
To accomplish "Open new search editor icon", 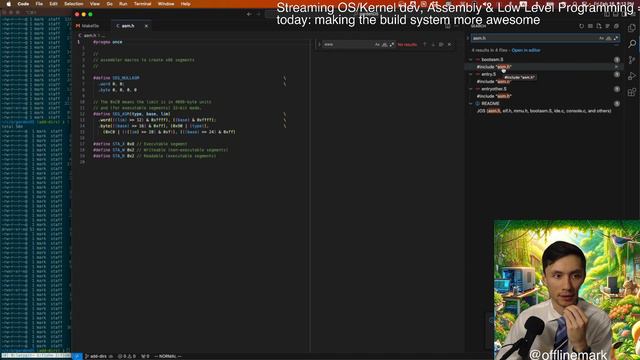I will click(x=599, y=26).
